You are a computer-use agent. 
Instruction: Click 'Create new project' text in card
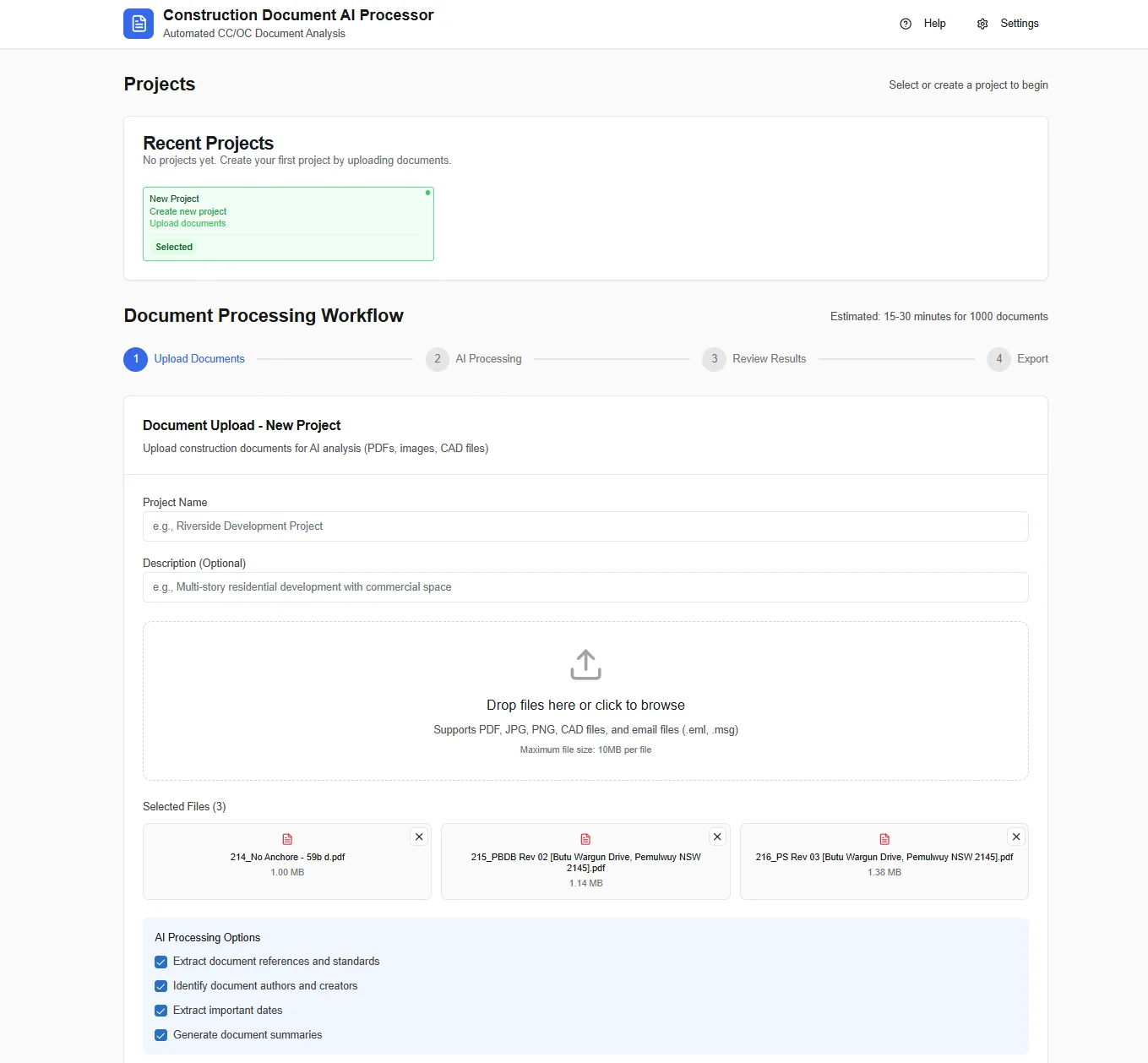[188, 211]
